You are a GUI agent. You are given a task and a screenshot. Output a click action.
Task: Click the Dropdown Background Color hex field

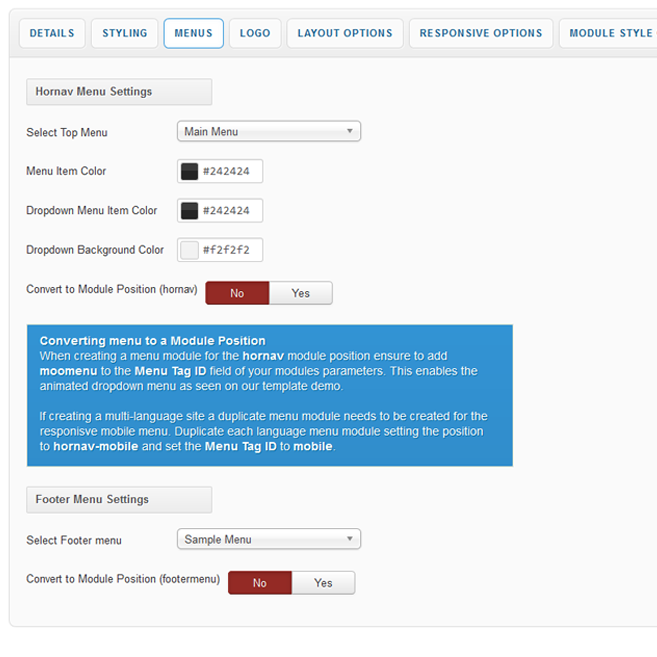(230, 249)
